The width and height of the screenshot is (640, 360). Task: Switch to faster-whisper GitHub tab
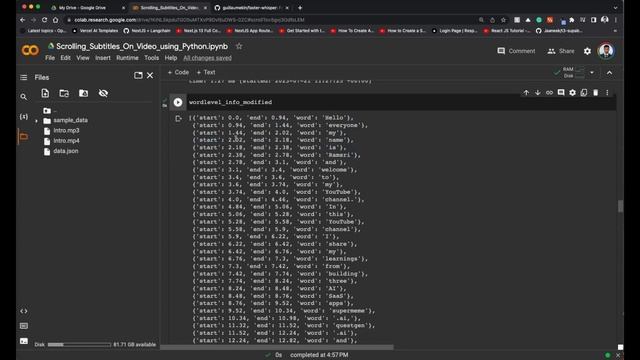(252, 8)
